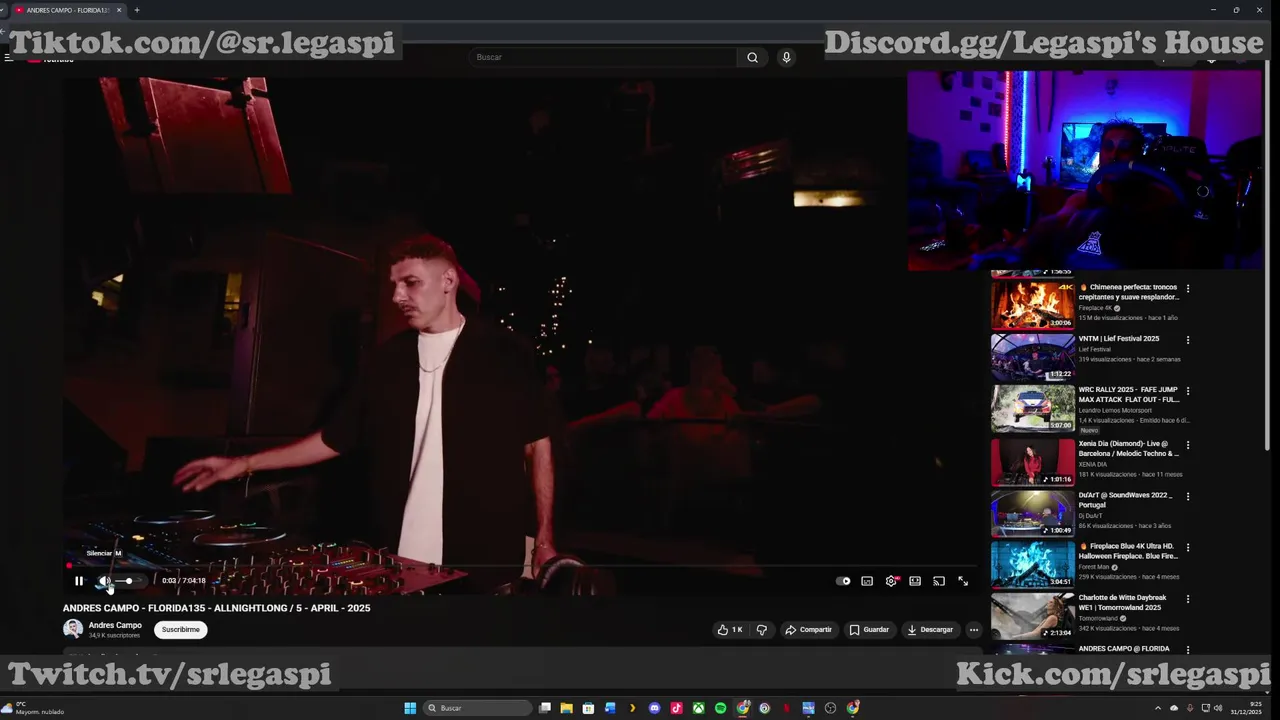Open OBS Studio from the taskbar
This screenshot has width=1280, height=720.
(x=830, y=708)
